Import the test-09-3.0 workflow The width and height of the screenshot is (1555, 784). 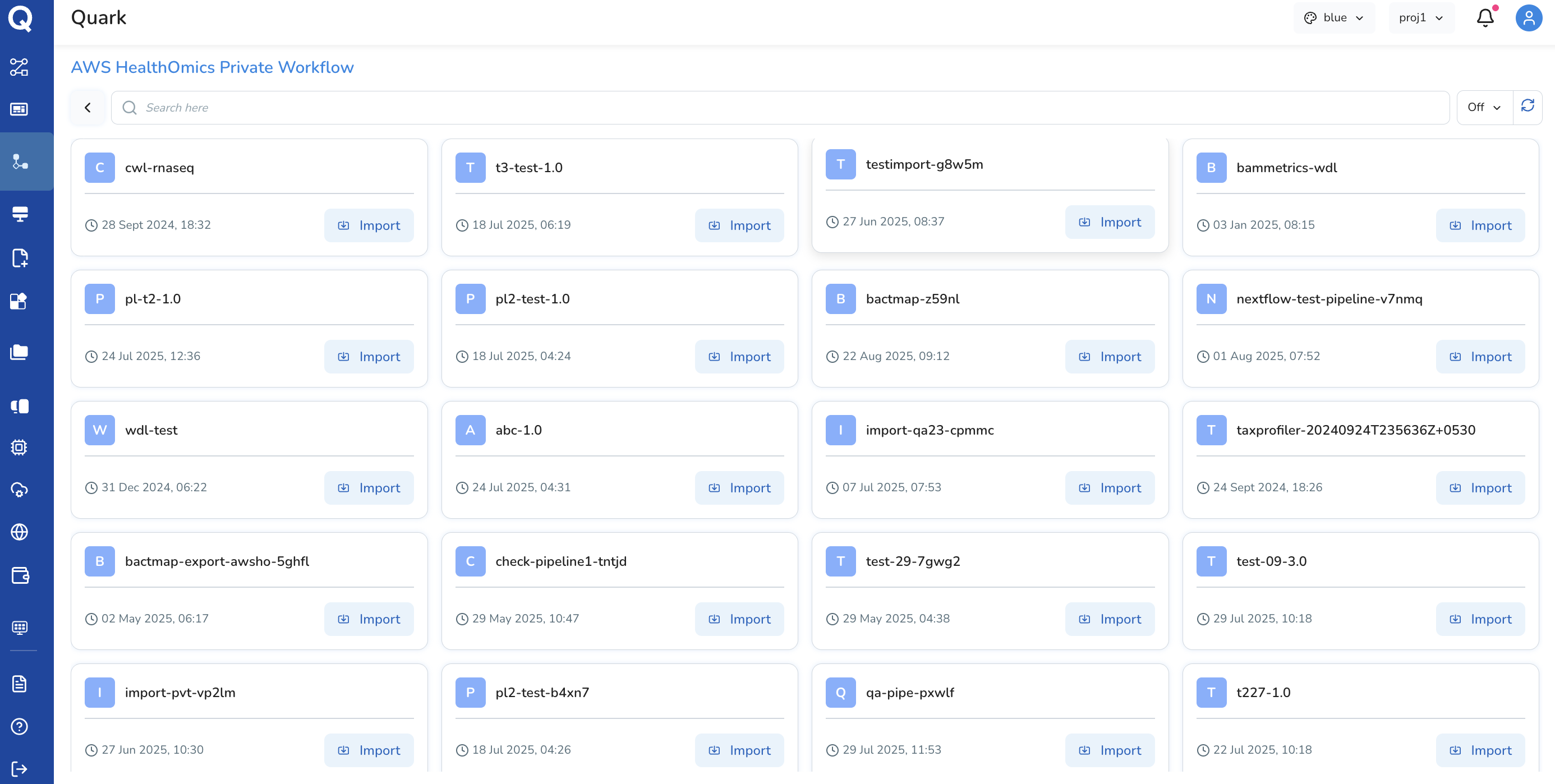pos(1481,619)
